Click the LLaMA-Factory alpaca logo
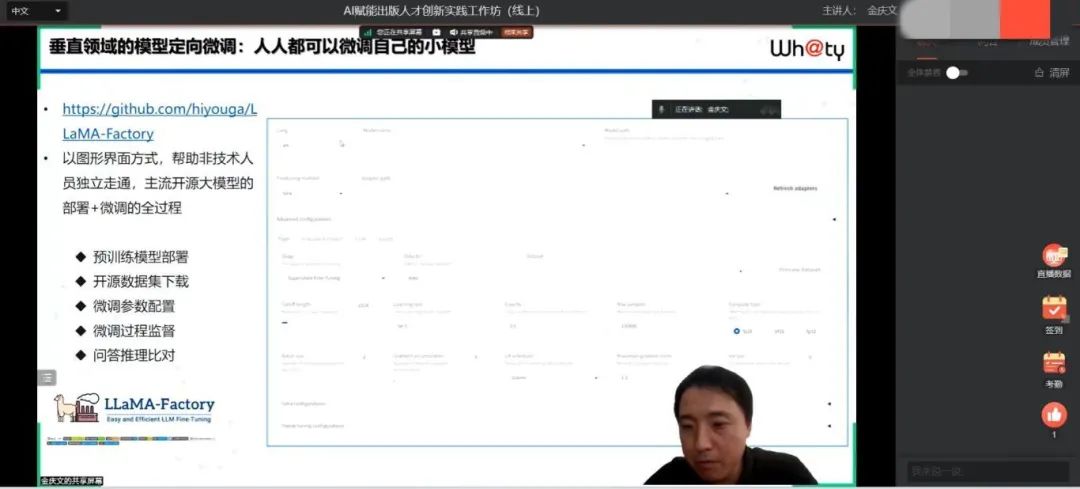1080x489 pixels. tap(76, 407)
